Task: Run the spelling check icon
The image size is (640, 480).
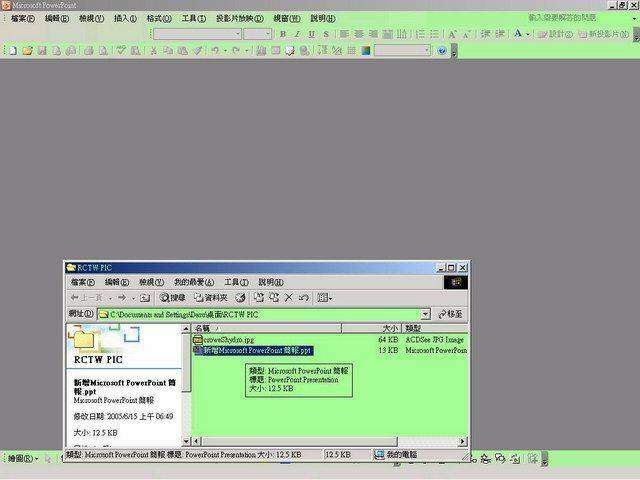Action: tap(121, 51)
